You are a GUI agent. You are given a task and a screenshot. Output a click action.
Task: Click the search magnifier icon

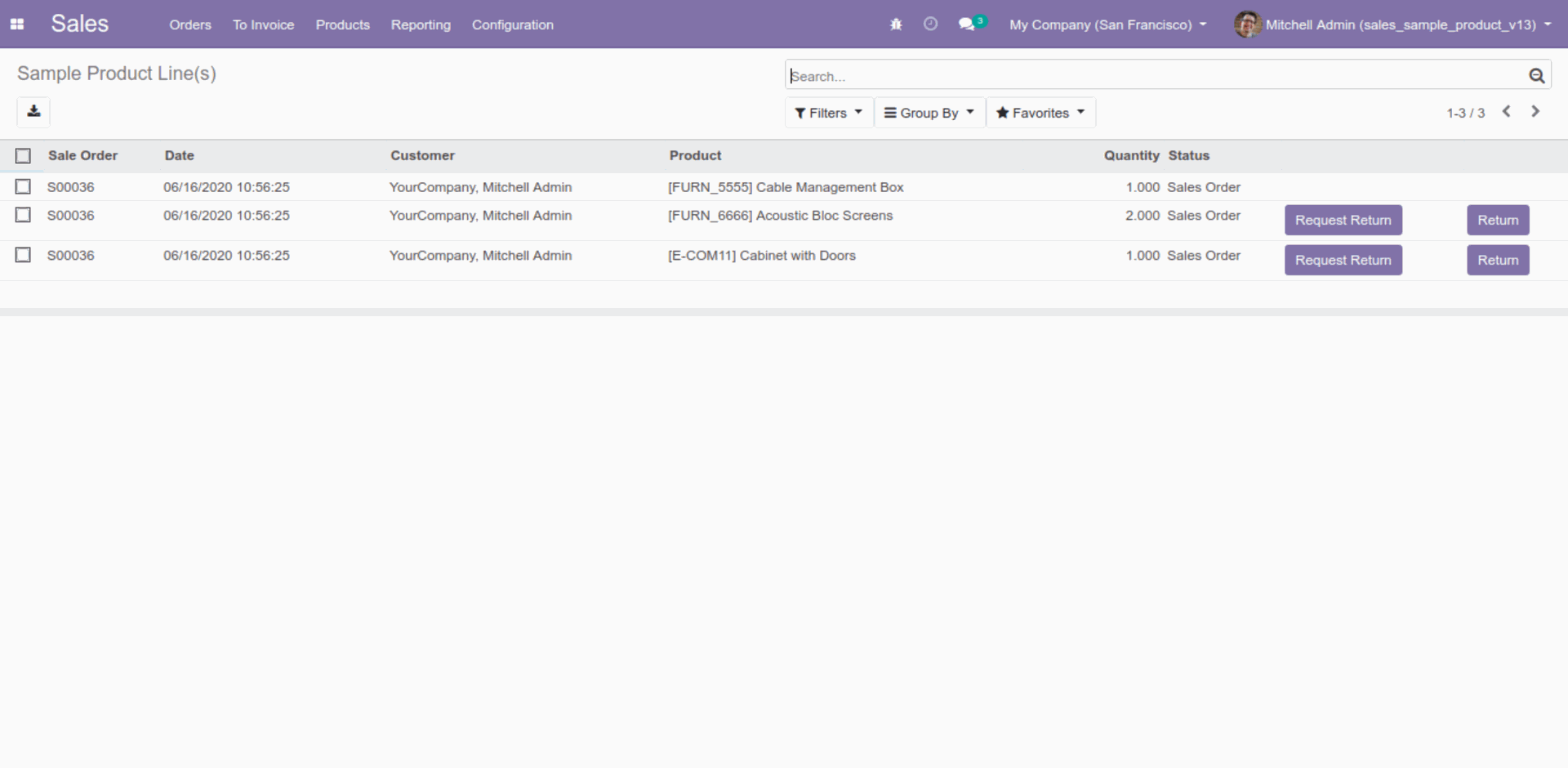click(1537, 74)
